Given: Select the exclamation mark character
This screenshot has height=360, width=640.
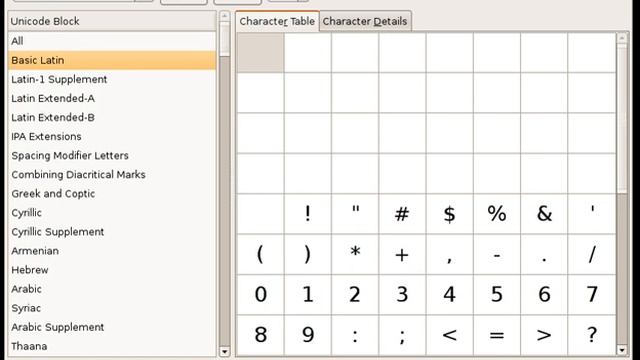Looking at the screenshot, I should (x=308, y=214).
